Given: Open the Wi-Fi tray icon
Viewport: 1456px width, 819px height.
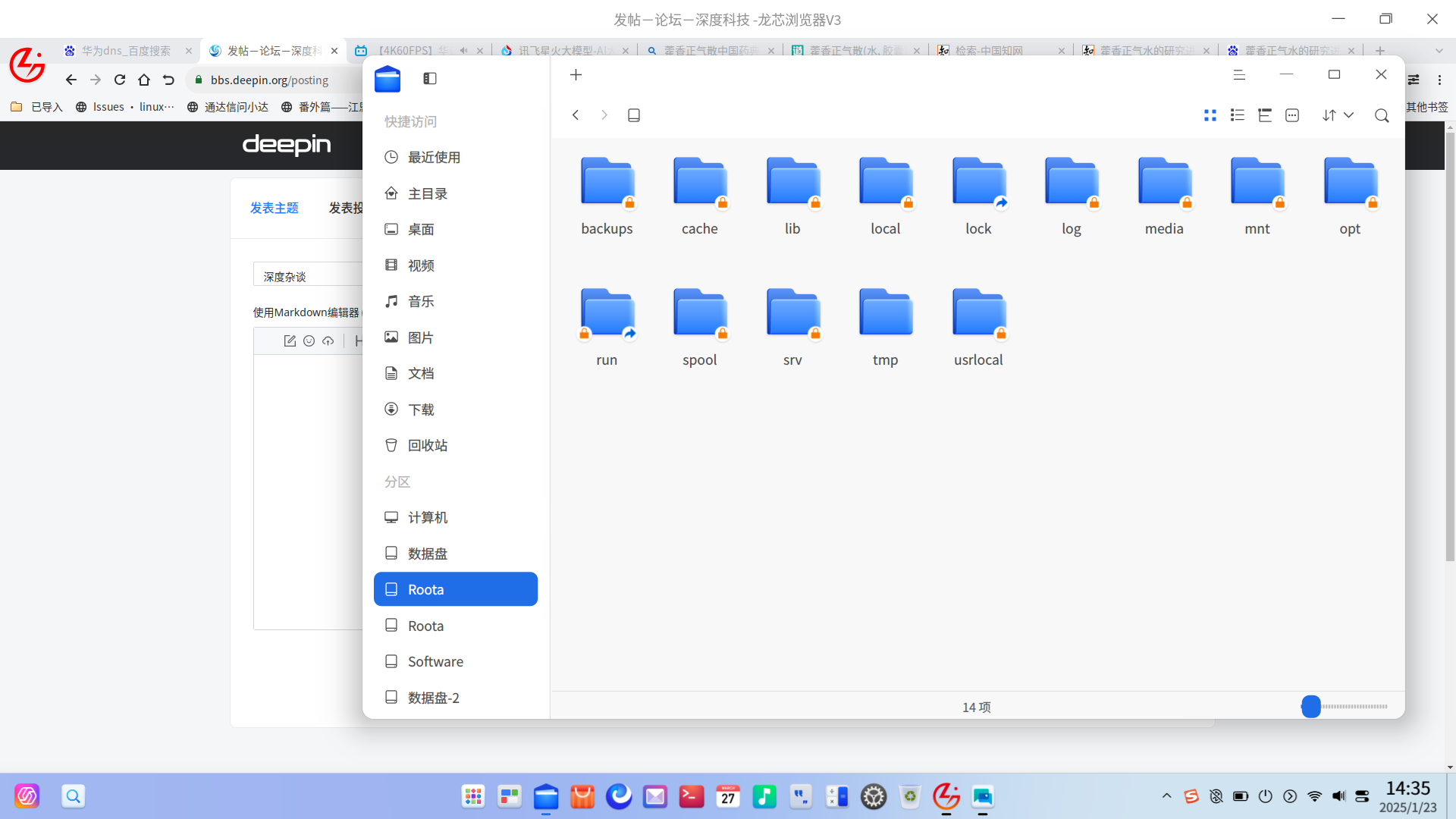Looking at the screenshot, I should tap(1314, 796).
